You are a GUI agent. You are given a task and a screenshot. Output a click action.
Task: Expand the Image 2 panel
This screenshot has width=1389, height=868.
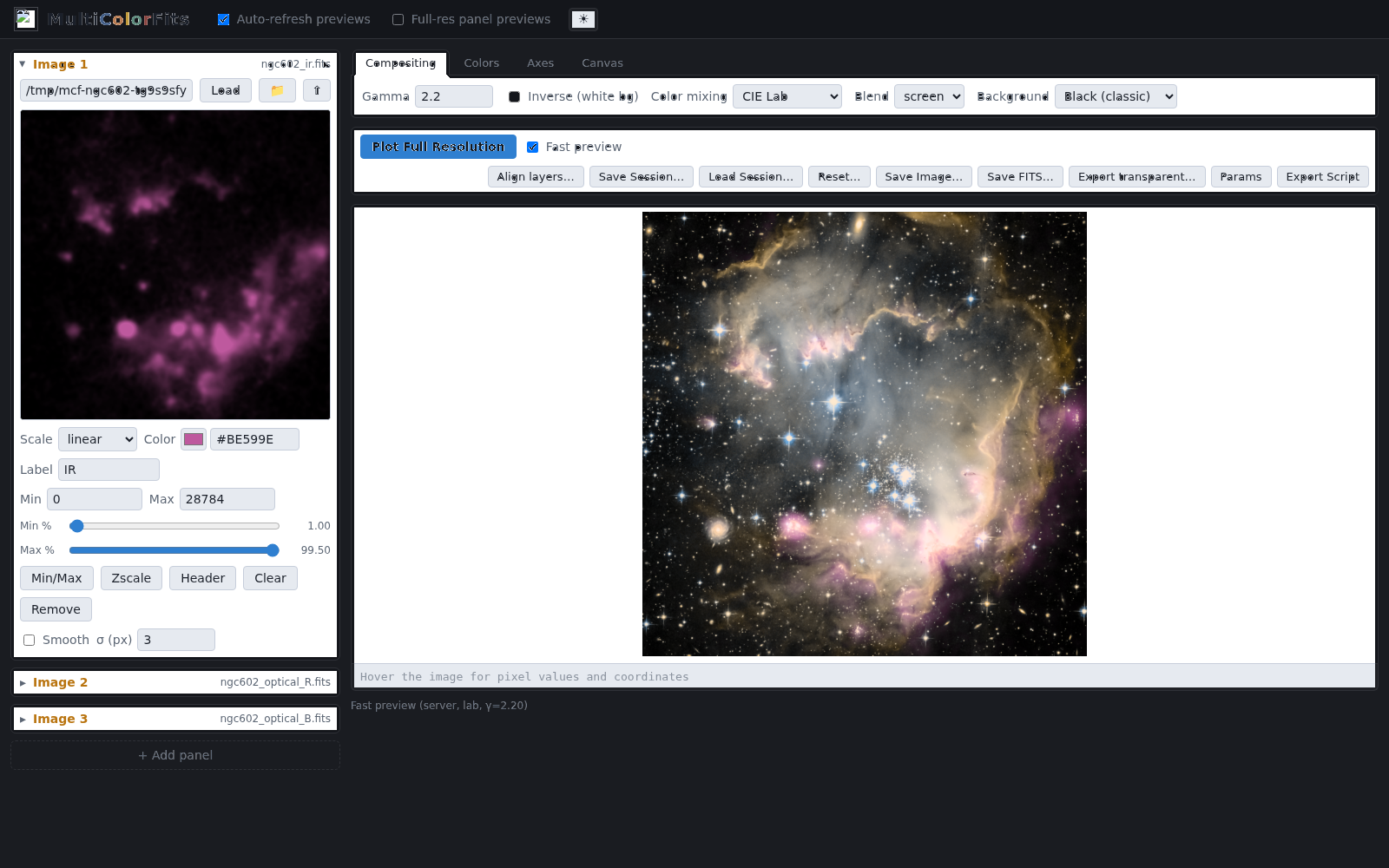point(23,682)
